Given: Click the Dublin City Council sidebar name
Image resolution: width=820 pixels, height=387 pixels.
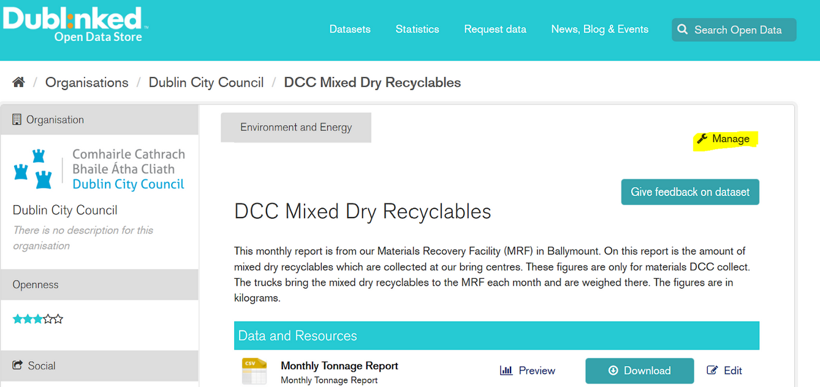Looking at the screenshot, I should tap(65, 210).
